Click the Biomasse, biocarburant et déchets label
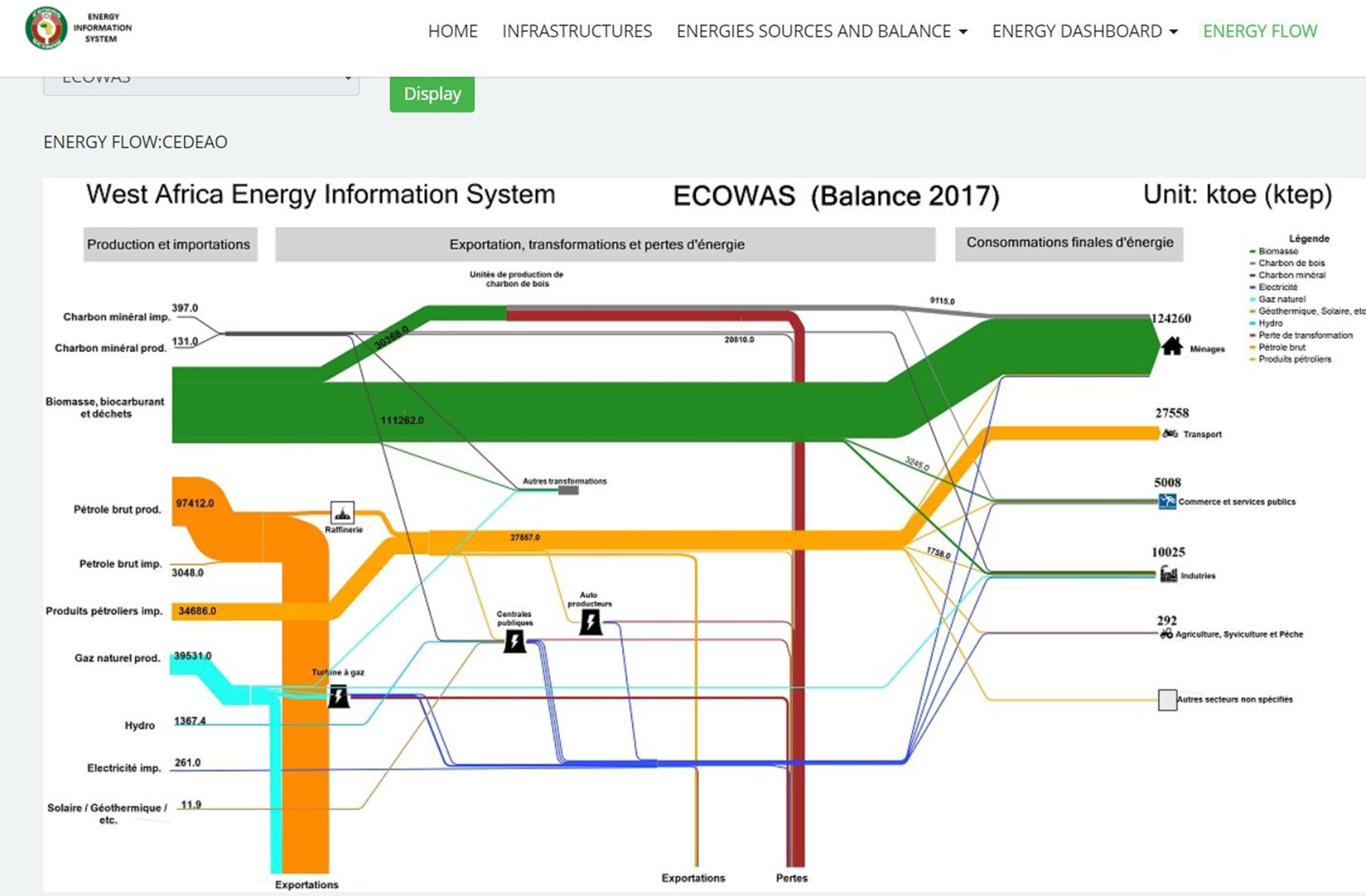This screenshot has height=896, width=1366. (105, 407)
